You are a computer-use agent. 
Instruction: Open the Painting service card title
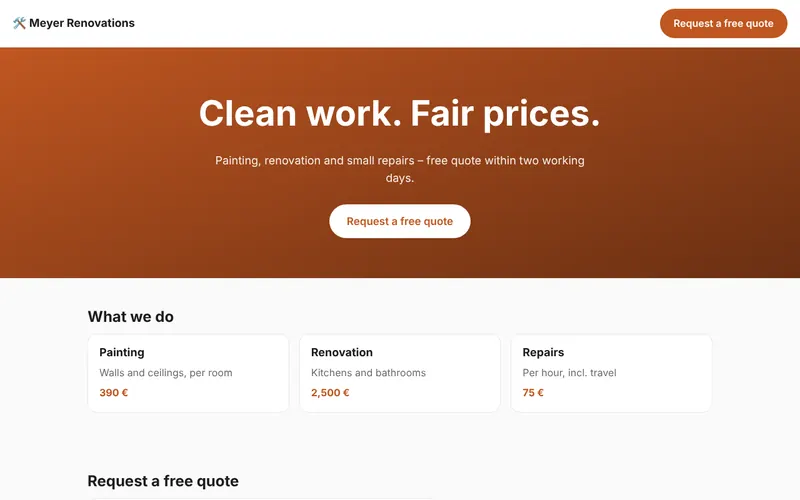(x=122, y=353)
